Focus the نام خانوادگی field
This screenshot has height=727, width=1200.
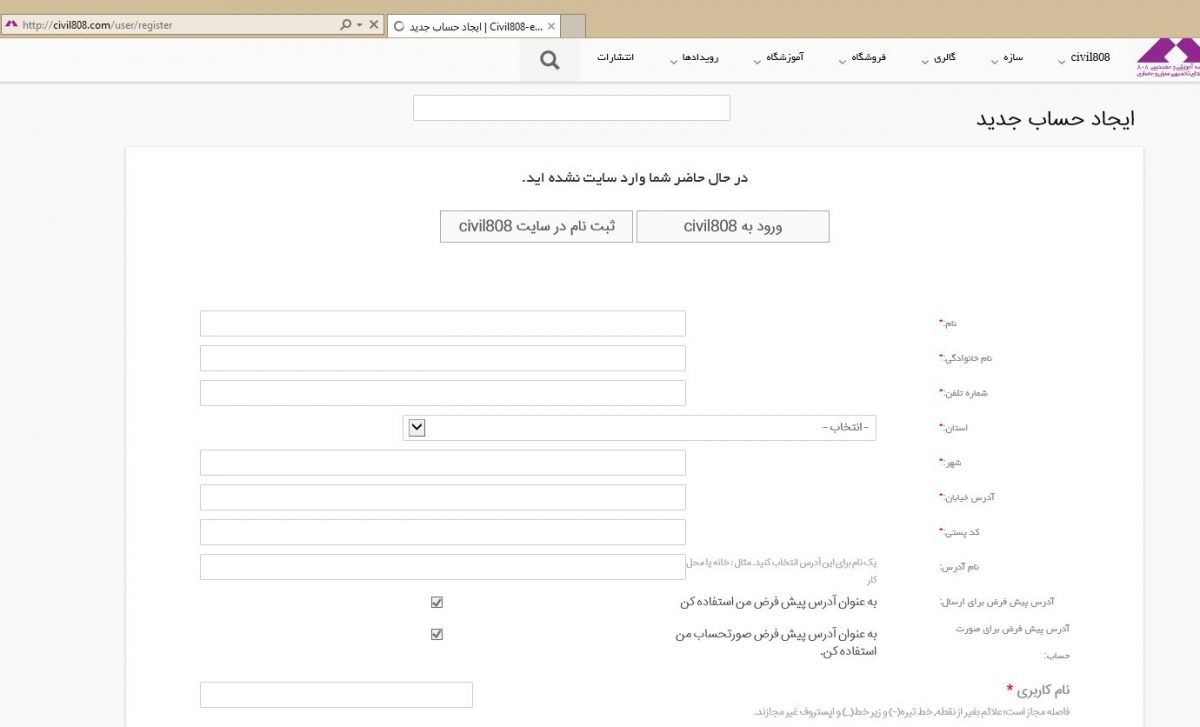(443, 358)
